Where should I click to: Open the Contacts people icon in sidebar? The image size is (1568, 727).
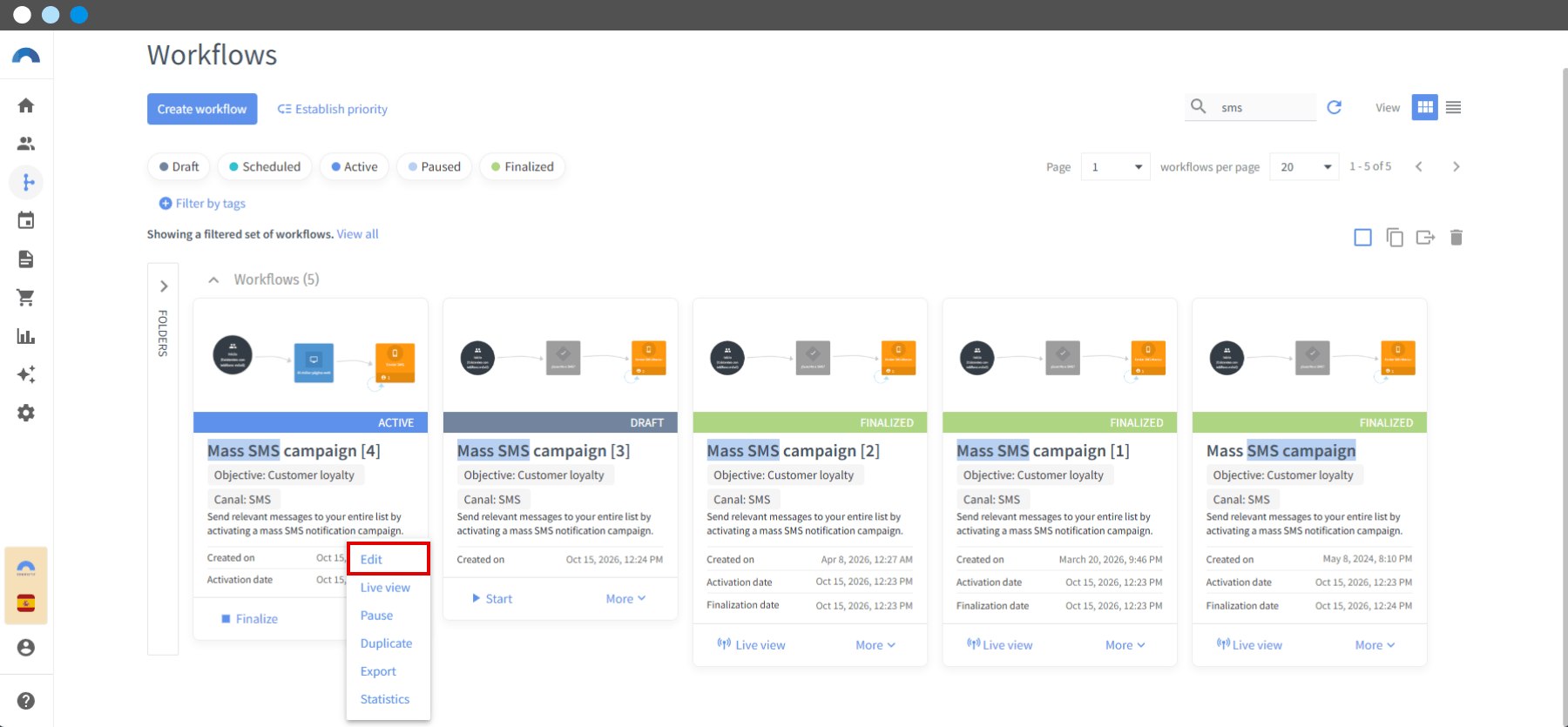[26, 144]
